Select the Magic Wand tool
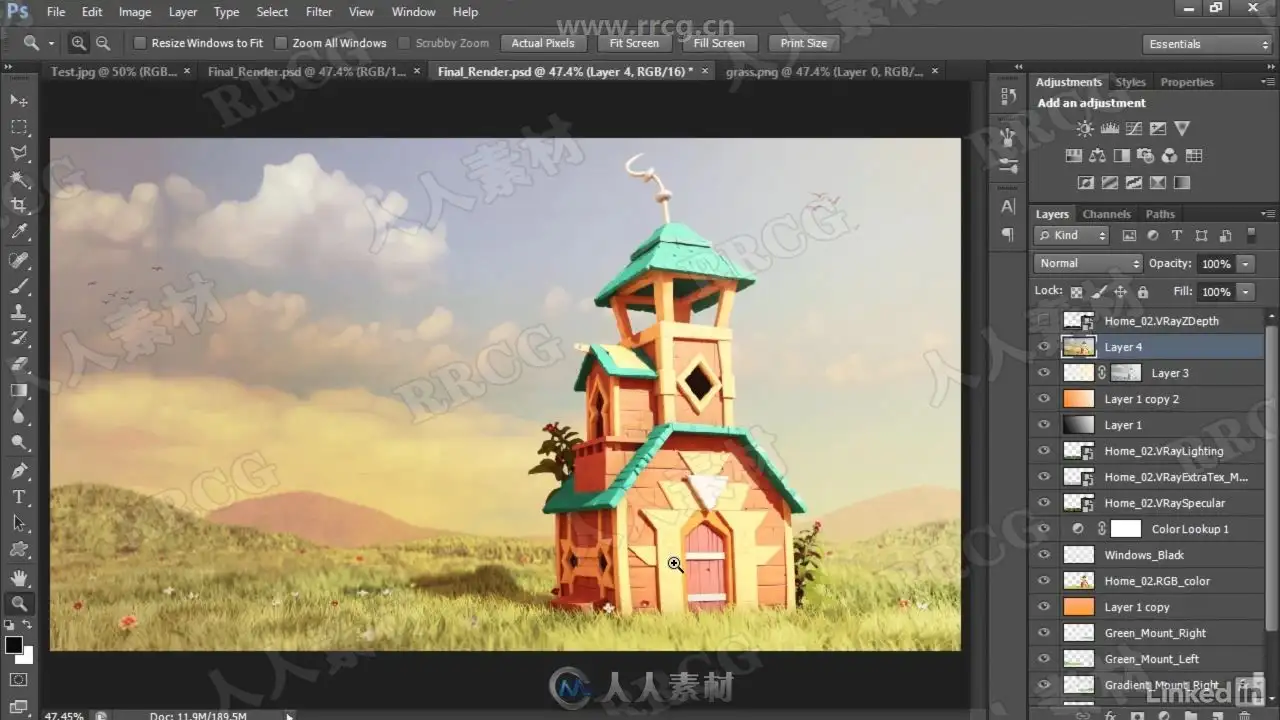The image size is (1280, 720). (19, 179)
